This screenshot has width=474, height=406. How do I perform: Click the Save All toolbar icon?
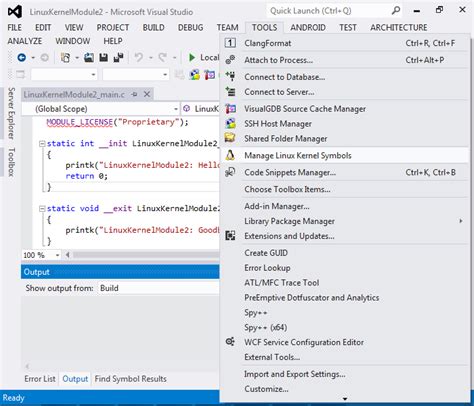point(118,58)
